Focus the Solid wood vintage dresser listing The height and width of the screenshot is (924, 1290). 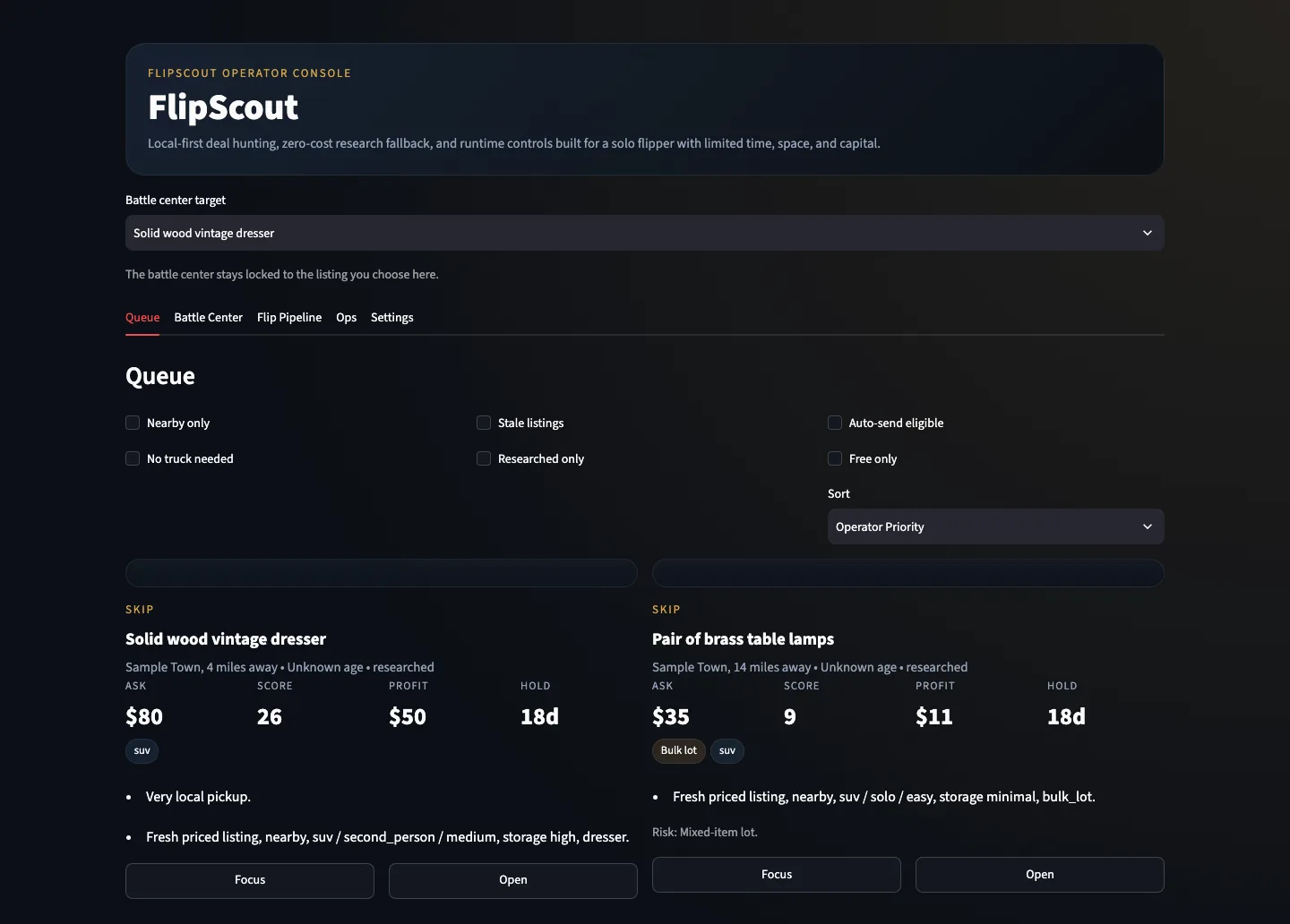pos(250,880)
